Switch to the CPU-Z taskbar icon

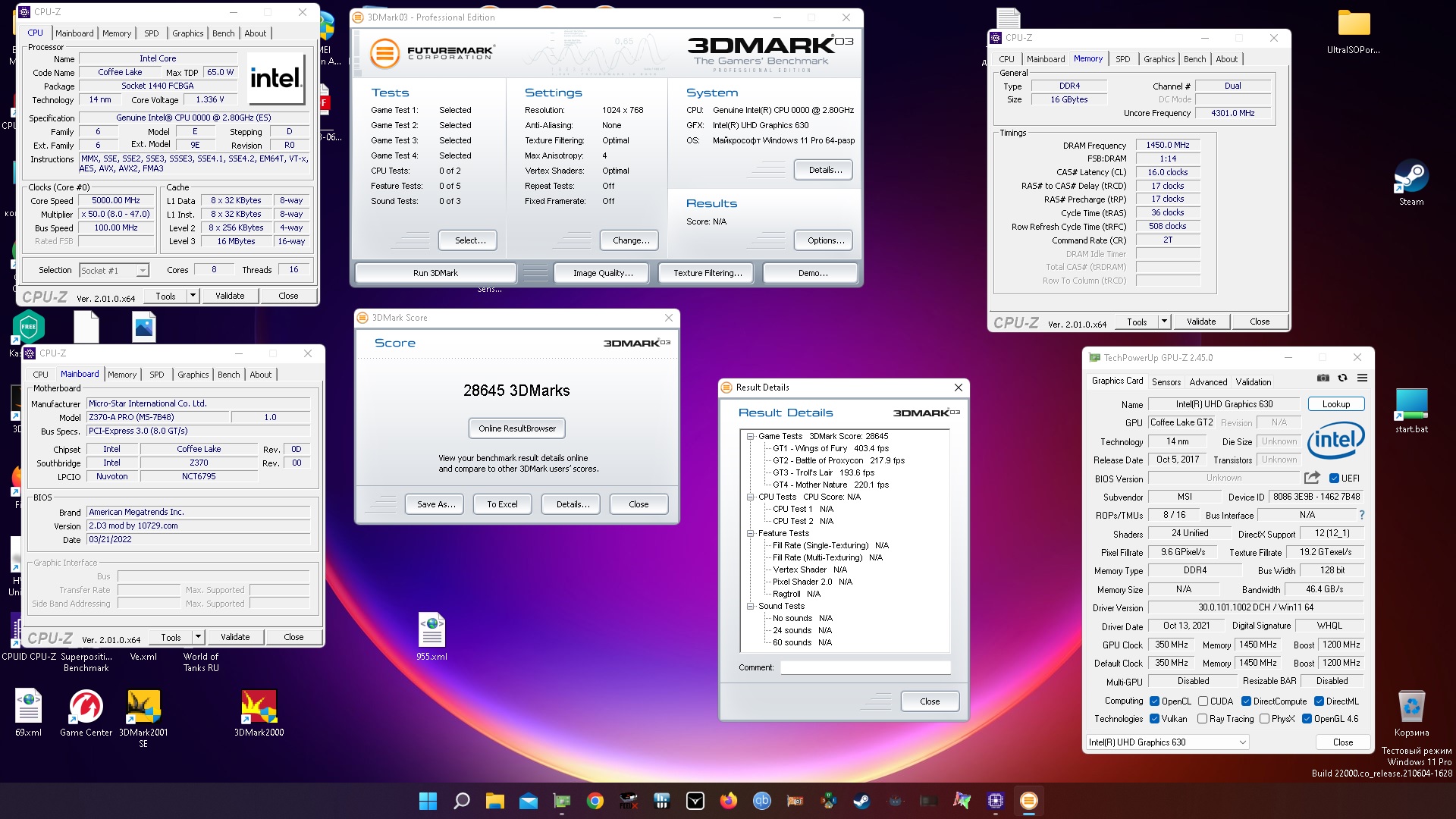(995, 801)
